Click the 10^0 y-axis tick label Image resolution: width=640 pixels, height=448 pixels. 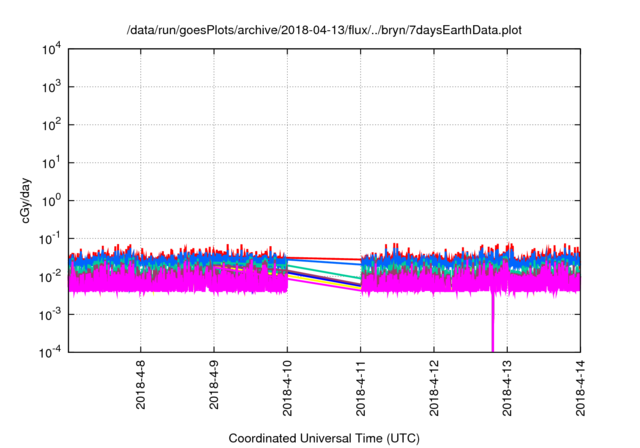tap(51, 201)
